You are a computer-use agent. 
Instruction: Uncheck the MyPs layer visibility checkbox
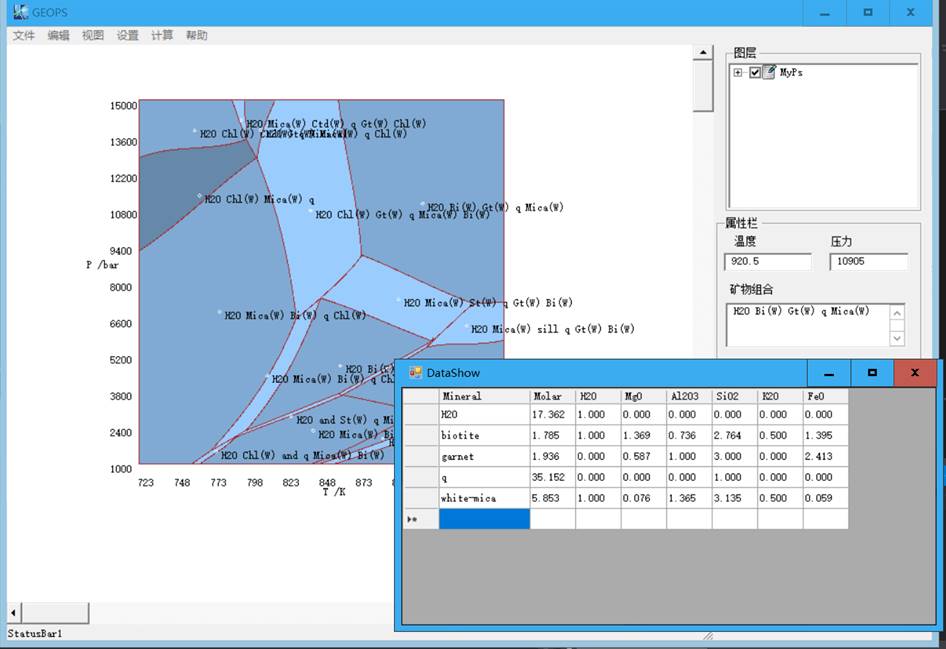pyautogui.click(x=755, y=72)
